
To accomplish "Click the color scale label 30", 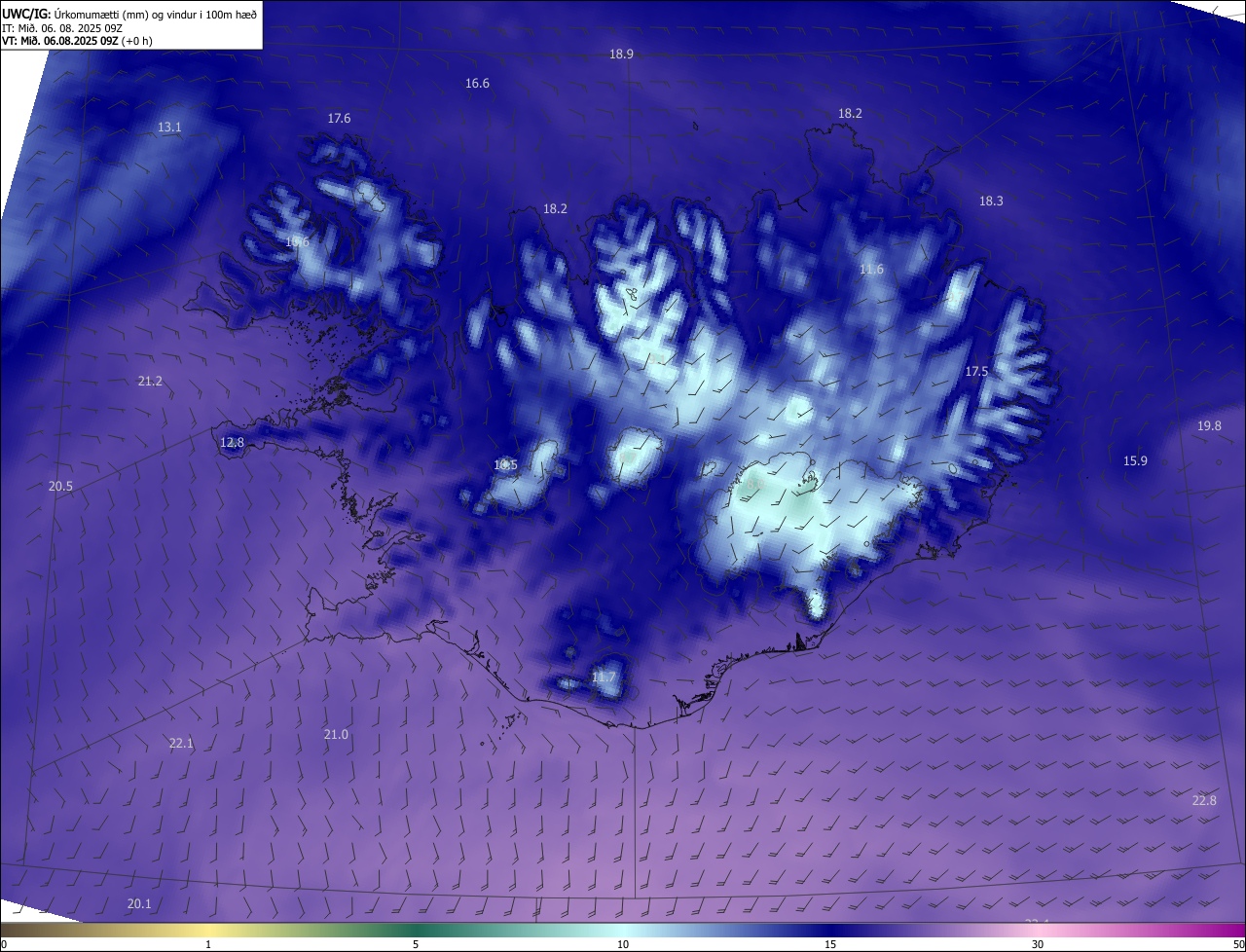I will [1038, 944].
